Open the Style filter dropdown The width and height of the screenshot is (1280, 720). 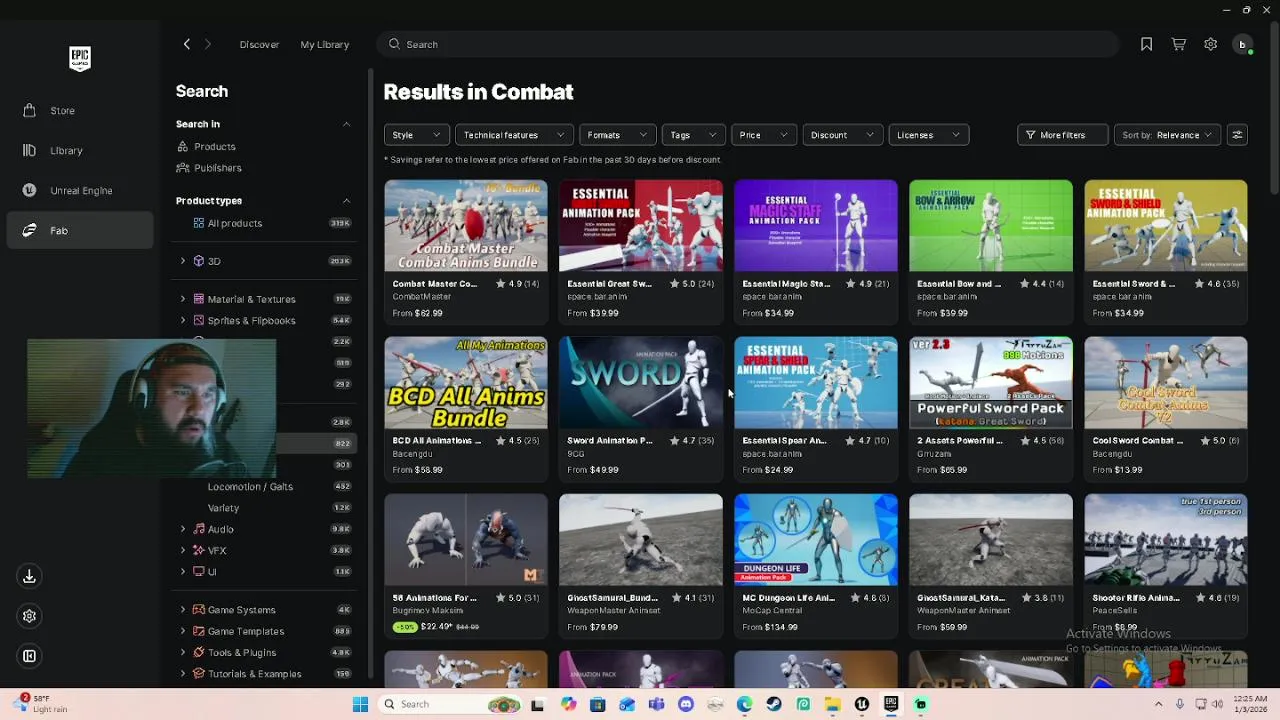416,135
